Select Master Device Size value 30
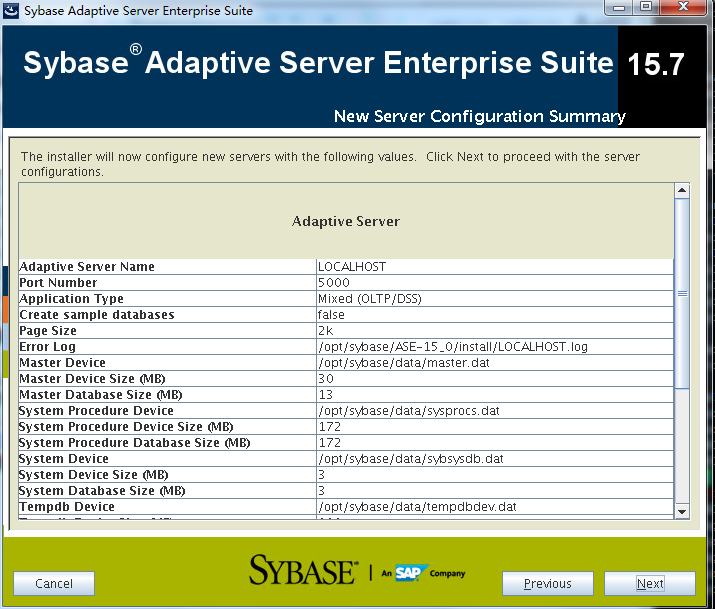This screenshot has width=715, height=609. coord(326,378)
